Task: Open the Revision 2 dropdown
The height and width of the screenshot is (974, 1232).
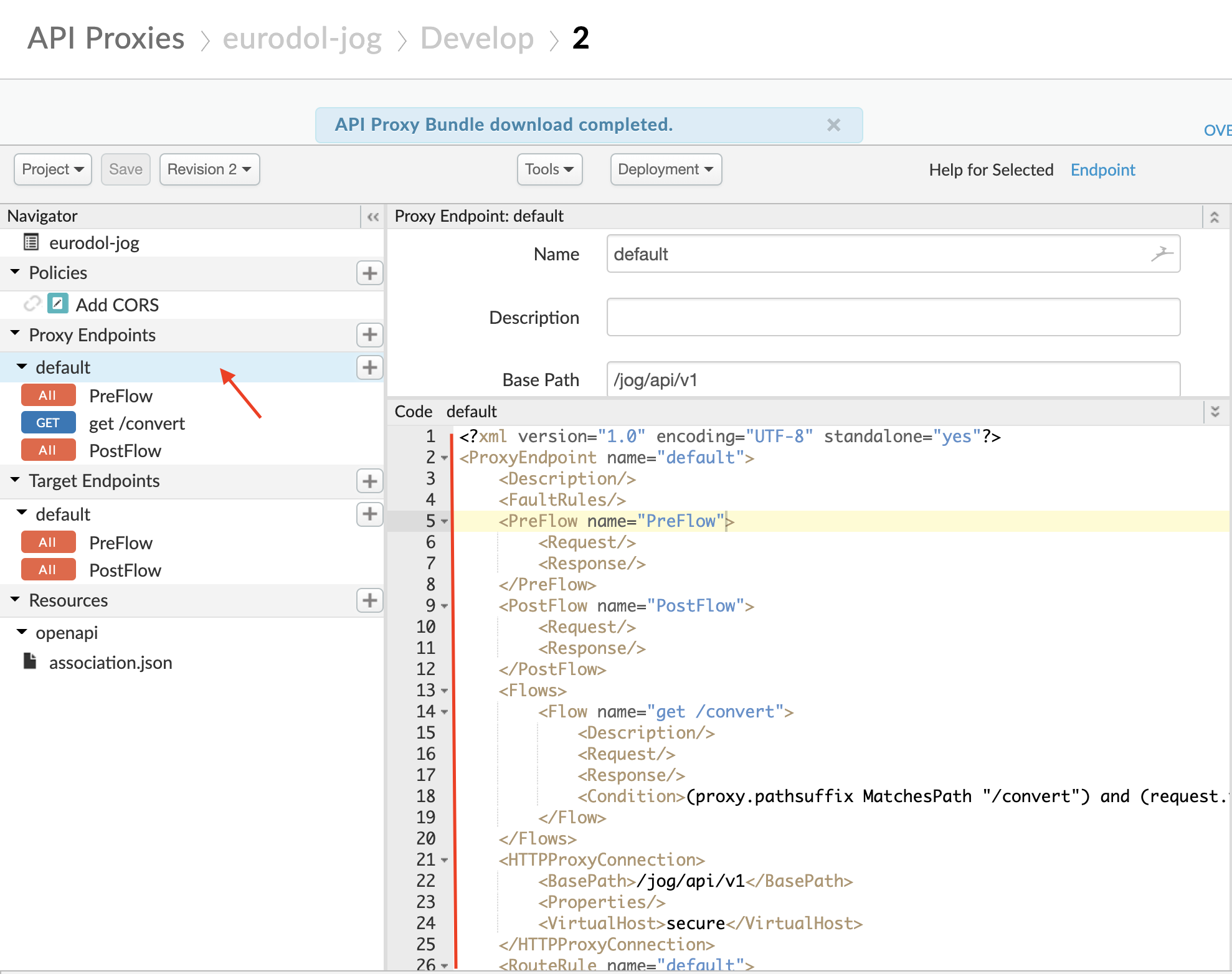Action: pos(209,169)
